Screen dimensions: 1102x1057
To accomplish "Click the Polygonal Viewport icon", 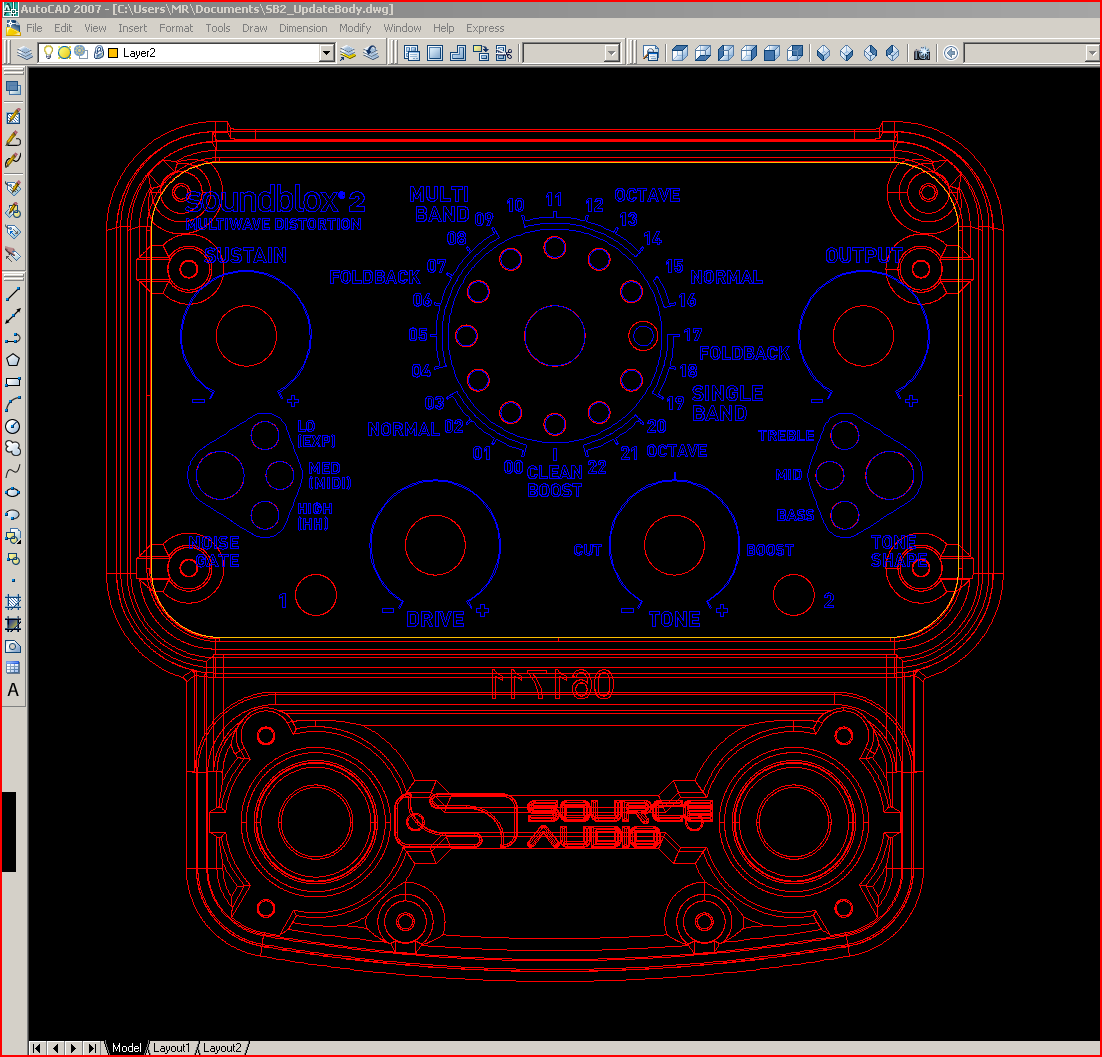I will (458, 53).
